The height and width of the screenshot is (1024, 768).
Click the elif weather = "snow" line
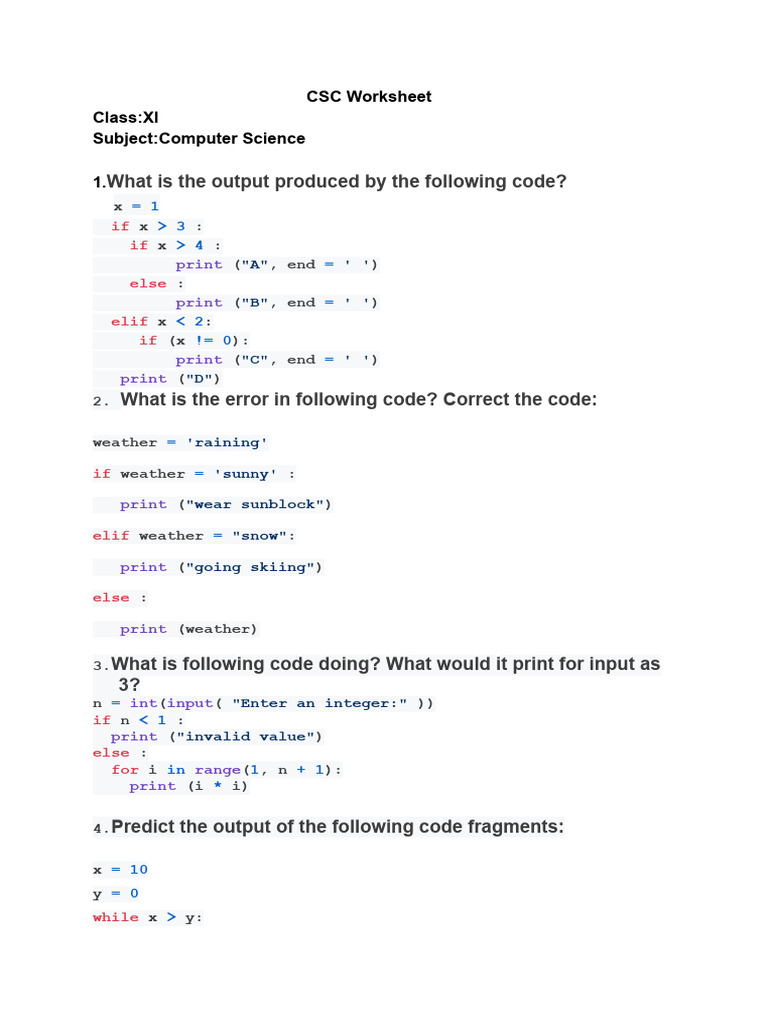(194, 535)
